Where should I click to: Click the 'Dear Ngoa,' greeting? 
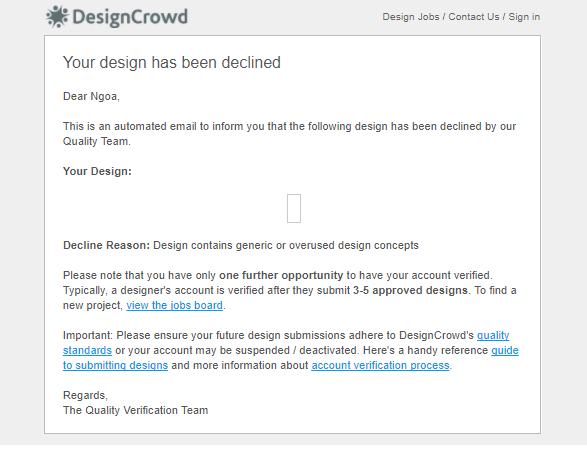click(91, 97)
